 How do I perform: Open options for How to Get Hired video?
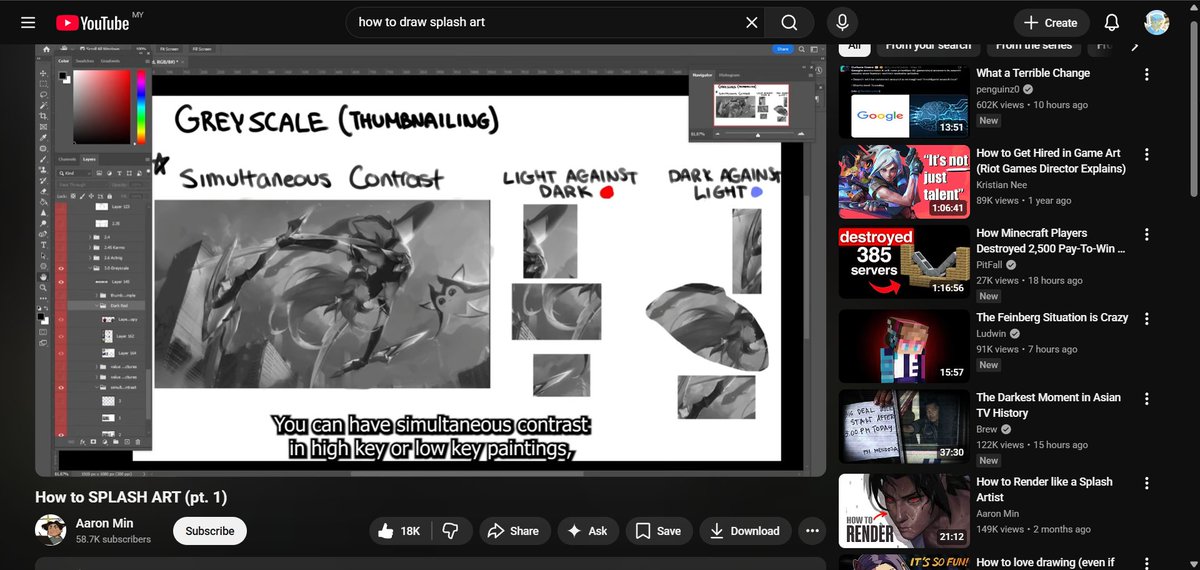[1147, 154]
